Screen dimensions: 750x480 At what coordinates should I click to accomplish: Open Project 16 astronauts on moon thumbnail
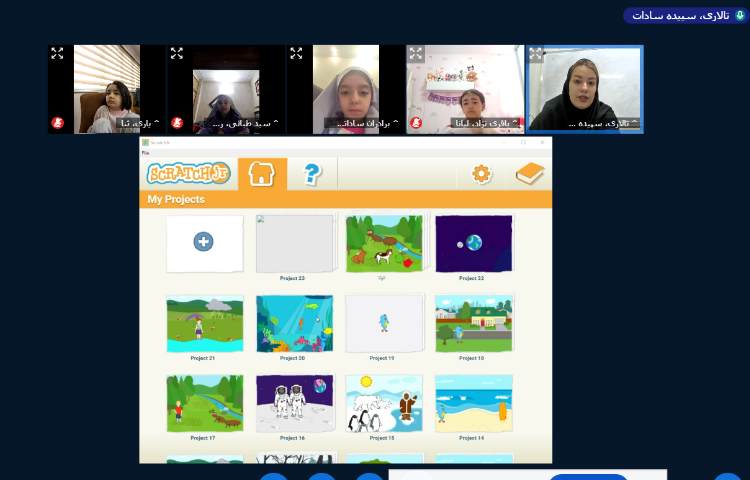[x=294, y=404]
